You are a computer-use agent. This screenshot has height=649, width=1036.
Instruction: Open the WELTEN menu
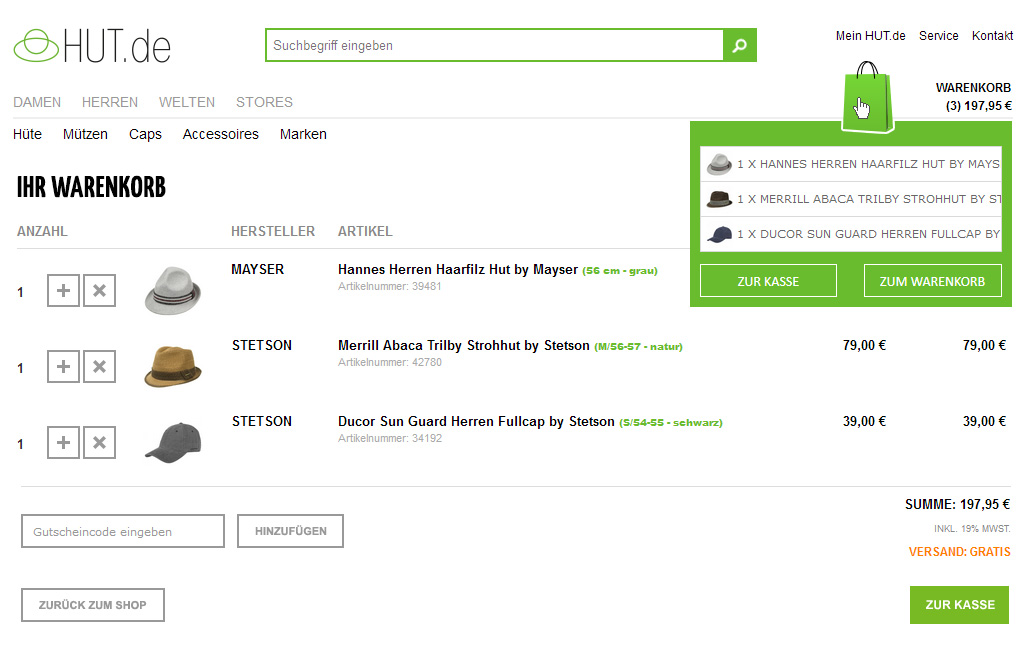(187, 102)
